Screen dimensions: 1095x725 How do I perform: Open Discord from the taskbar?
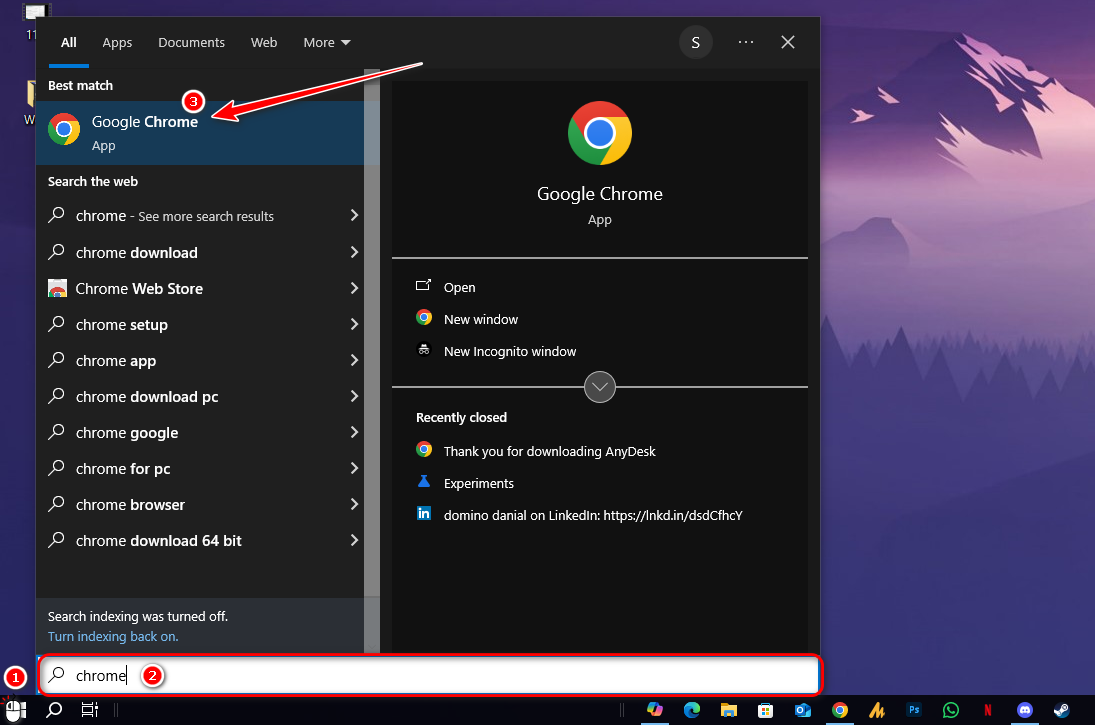[1024, 709]
